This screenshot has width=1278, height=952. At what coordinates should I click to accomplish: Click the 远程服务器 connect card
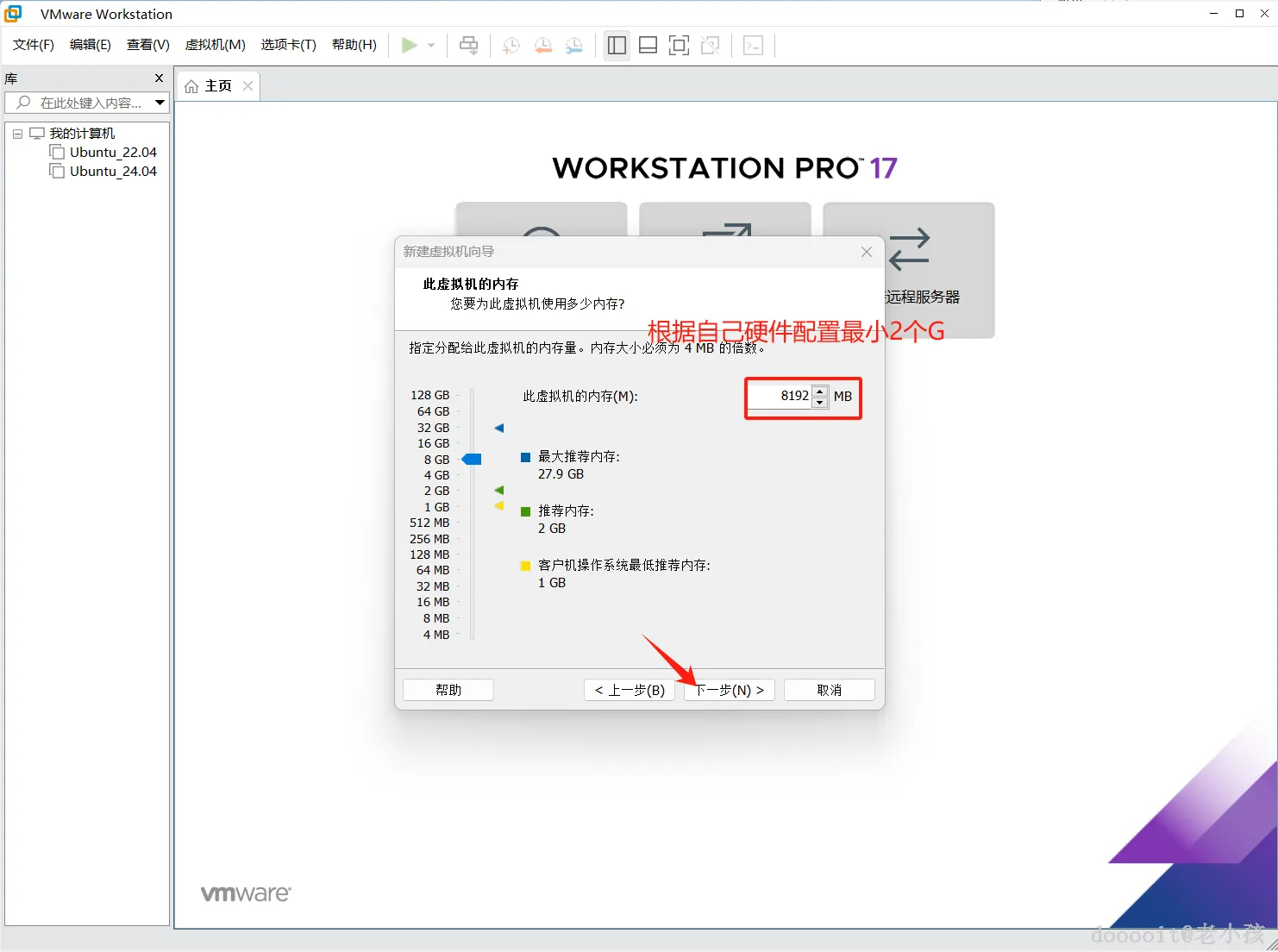(909, 270)
